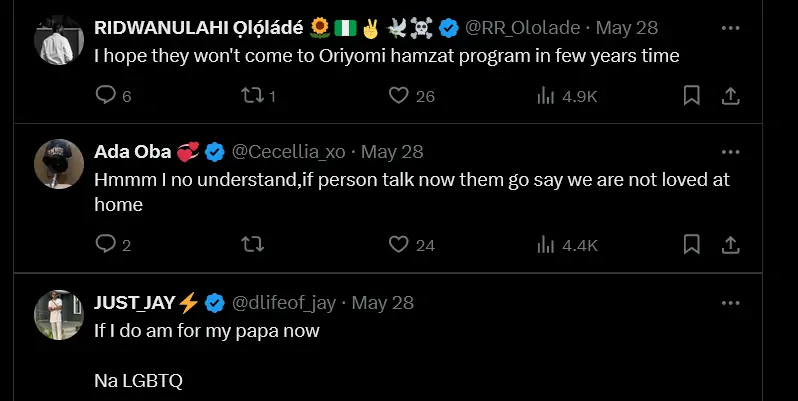View analytics showing 4.4K views
Screen dimensions: 798x401
(546, 244)
